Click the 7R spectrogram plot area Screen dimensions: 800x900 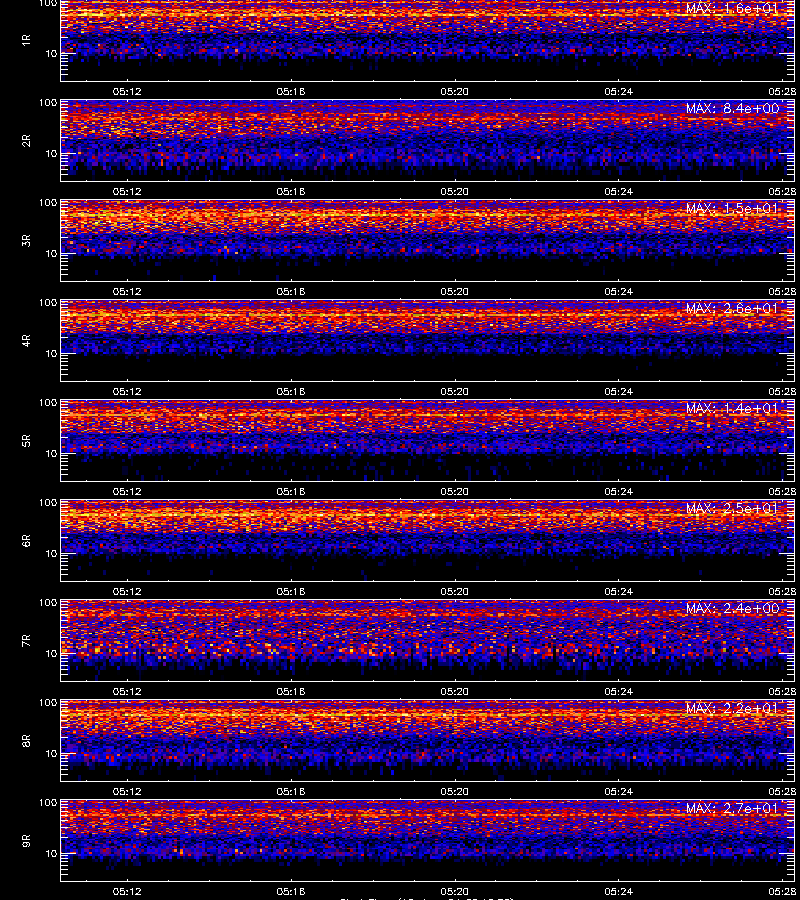[428, 641]
